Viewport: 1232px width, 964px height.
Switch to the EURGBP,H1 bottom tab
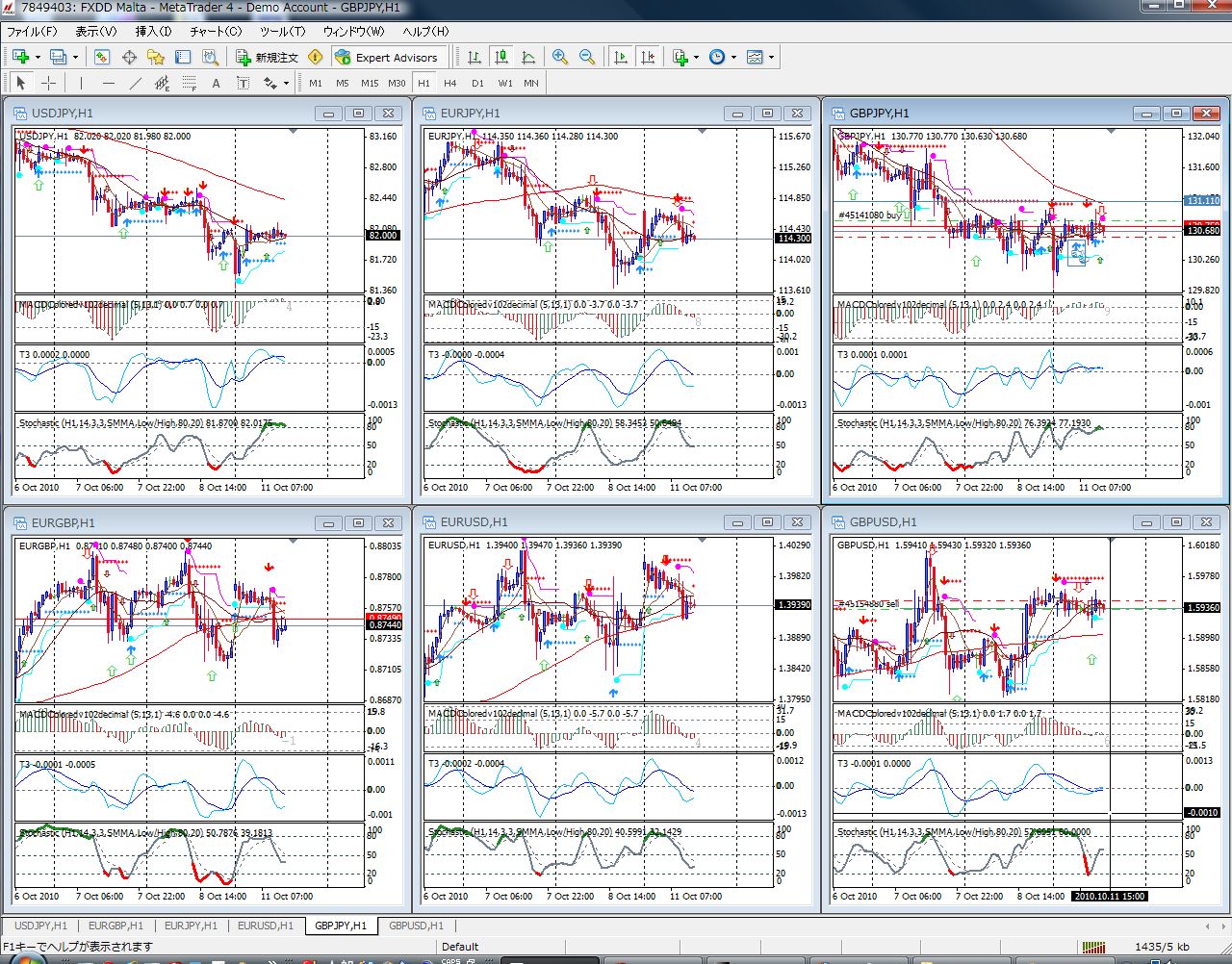pyautogui.click(x=115, y=926)
